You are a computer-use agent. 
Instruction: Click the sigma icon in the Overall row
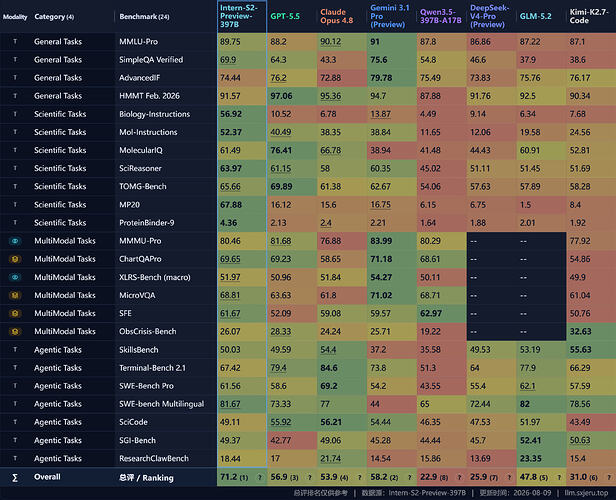(x=15, y=478)
